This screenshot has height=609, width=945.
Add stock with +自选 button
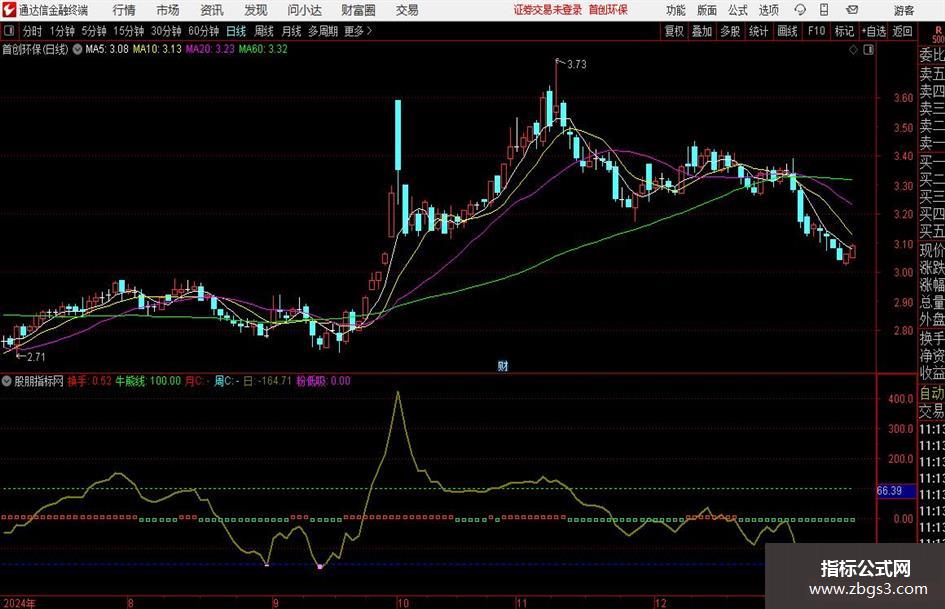(x=873, y=31)
